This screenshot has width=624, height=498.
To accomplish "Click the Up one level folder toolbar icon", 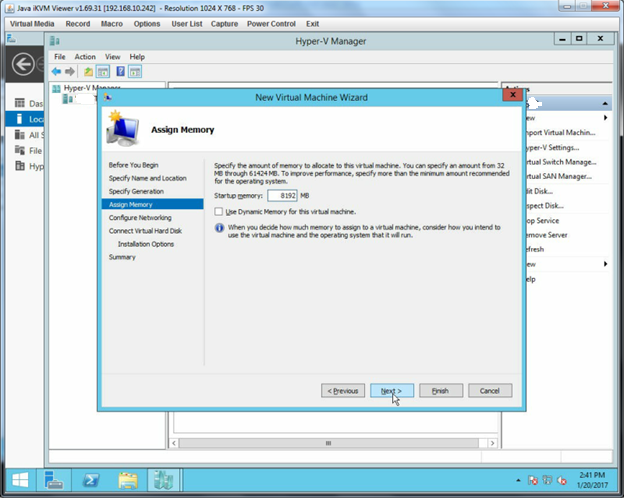I will pos(88,72).
